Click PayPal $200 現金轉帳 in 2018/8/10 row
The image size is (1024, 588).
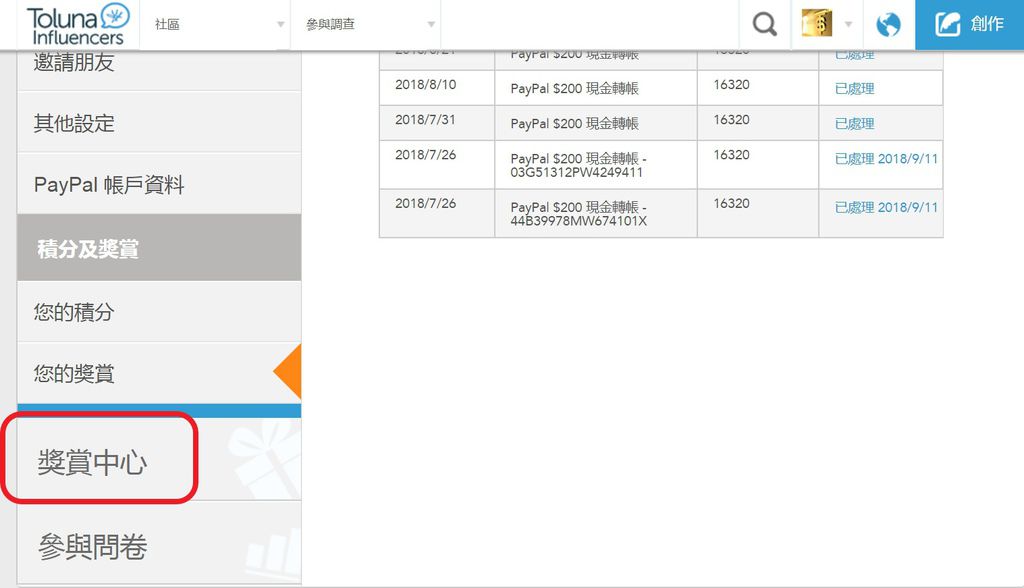click(575, 88)
